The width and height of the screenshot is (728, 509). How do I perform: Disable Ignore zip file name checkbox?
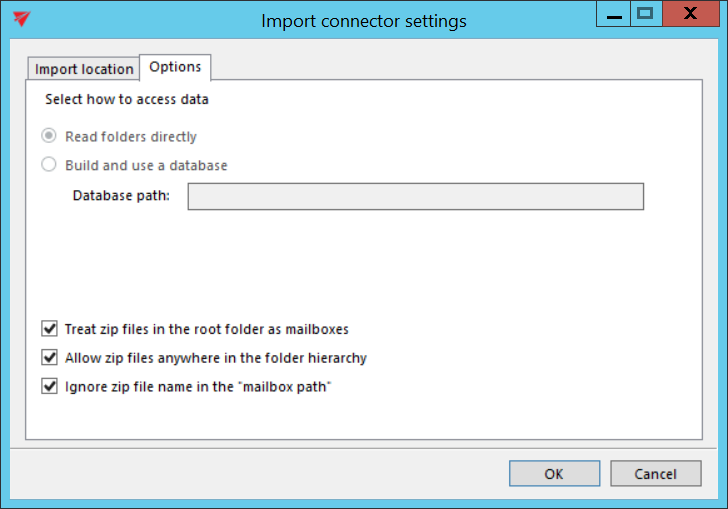(49, 386)
